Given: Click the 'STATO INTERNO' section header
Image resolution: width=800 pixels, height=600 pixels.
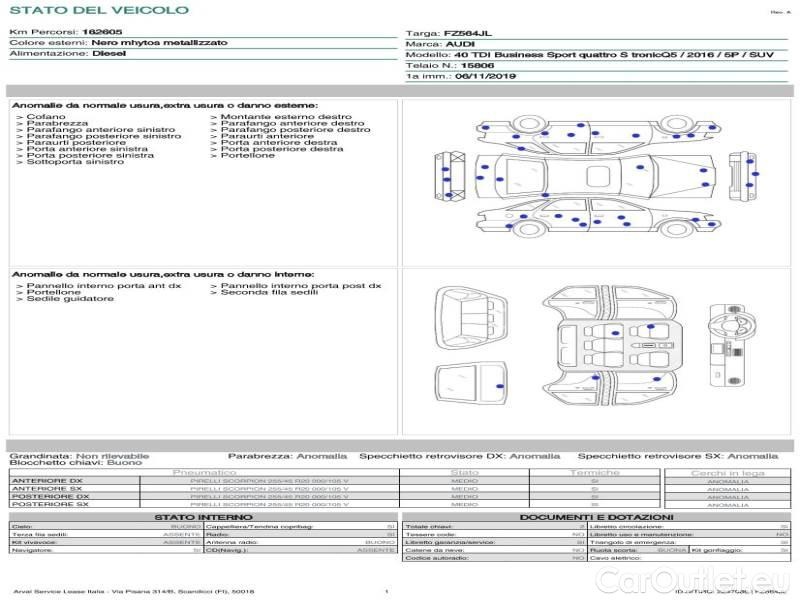Looking at the screenshot, I should point(203,517).
